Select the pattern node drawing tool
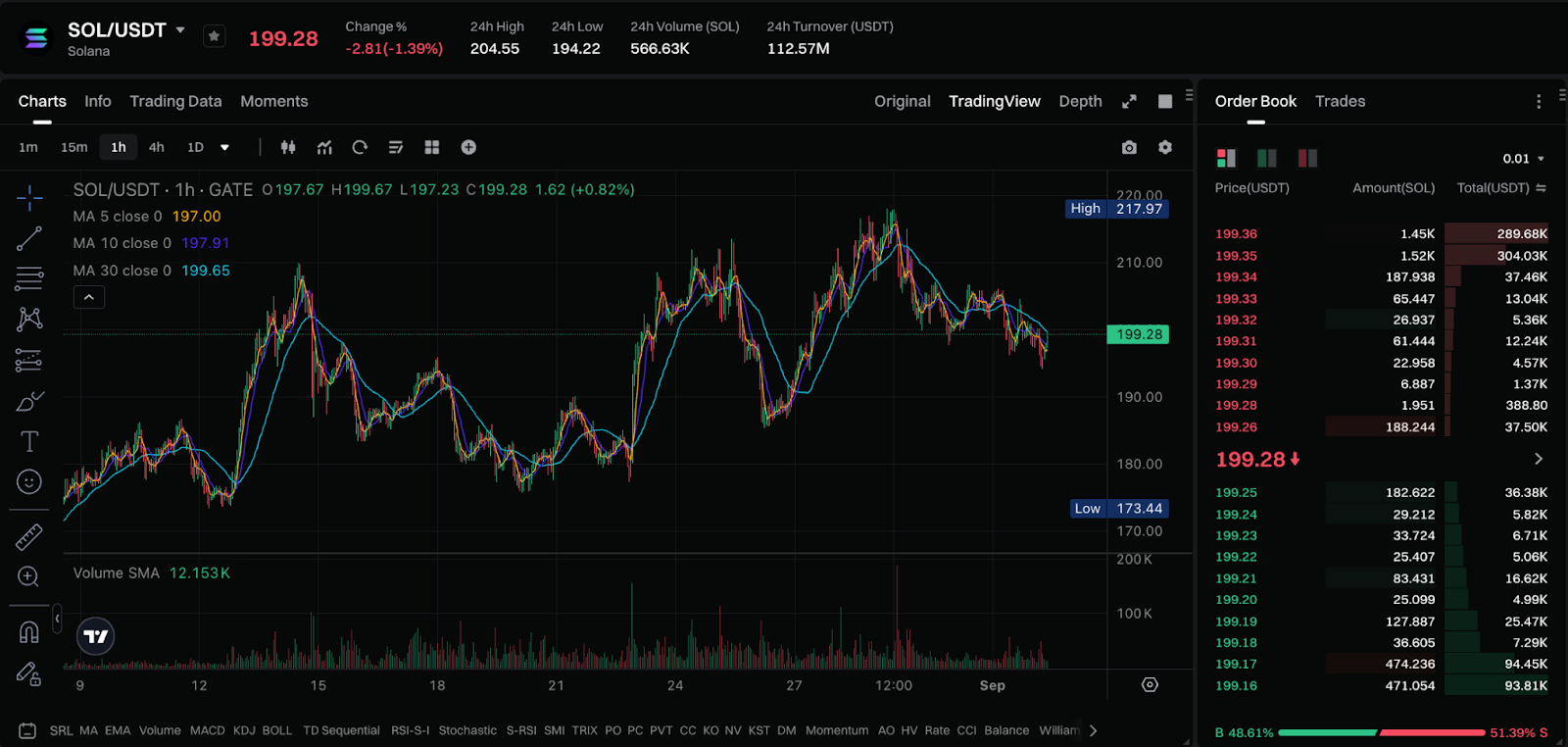The height and width of the screenshot is (747, 1568). [x=29, y=319]
